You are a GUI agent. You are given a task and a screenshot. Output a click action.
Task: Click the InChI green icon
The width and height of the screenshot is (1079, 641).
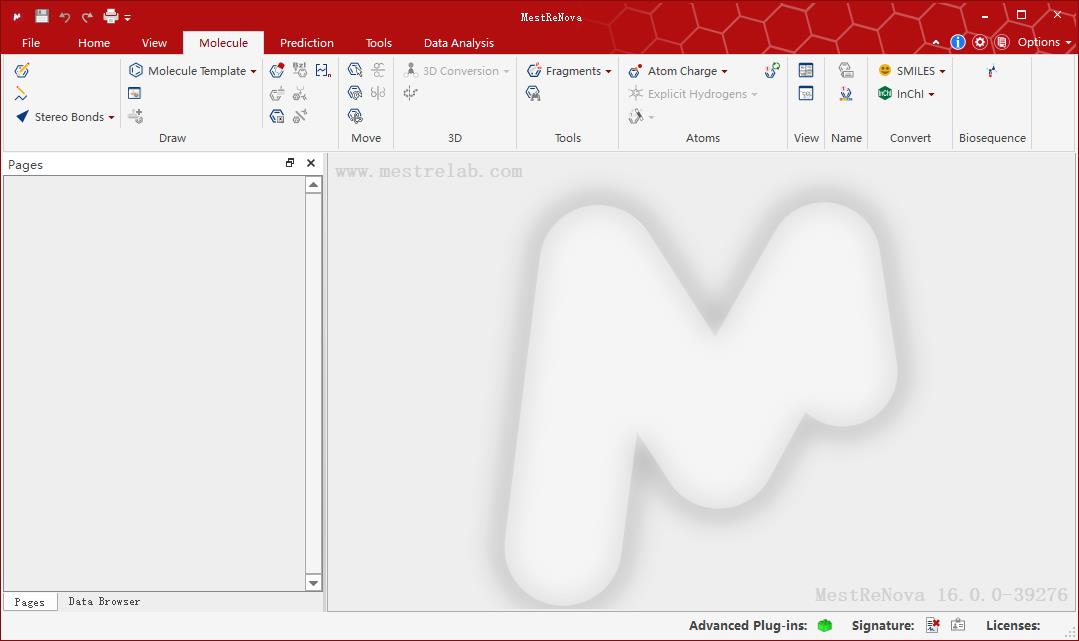(x=885, y=94)
